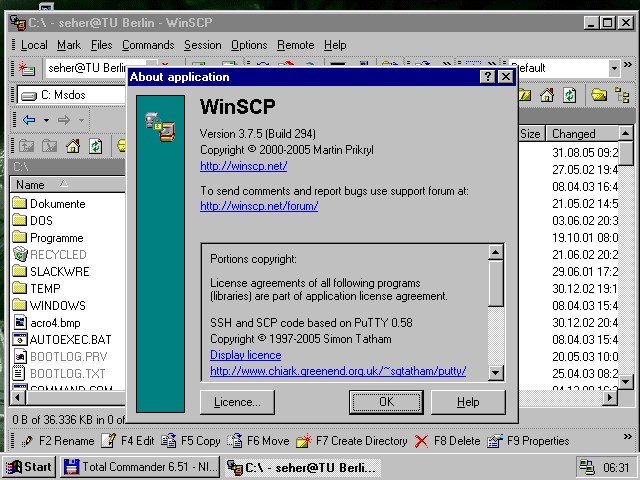640x480 pixels.
Task: Click remote add-bookmark folder icon
Action: tap(599, 95)
